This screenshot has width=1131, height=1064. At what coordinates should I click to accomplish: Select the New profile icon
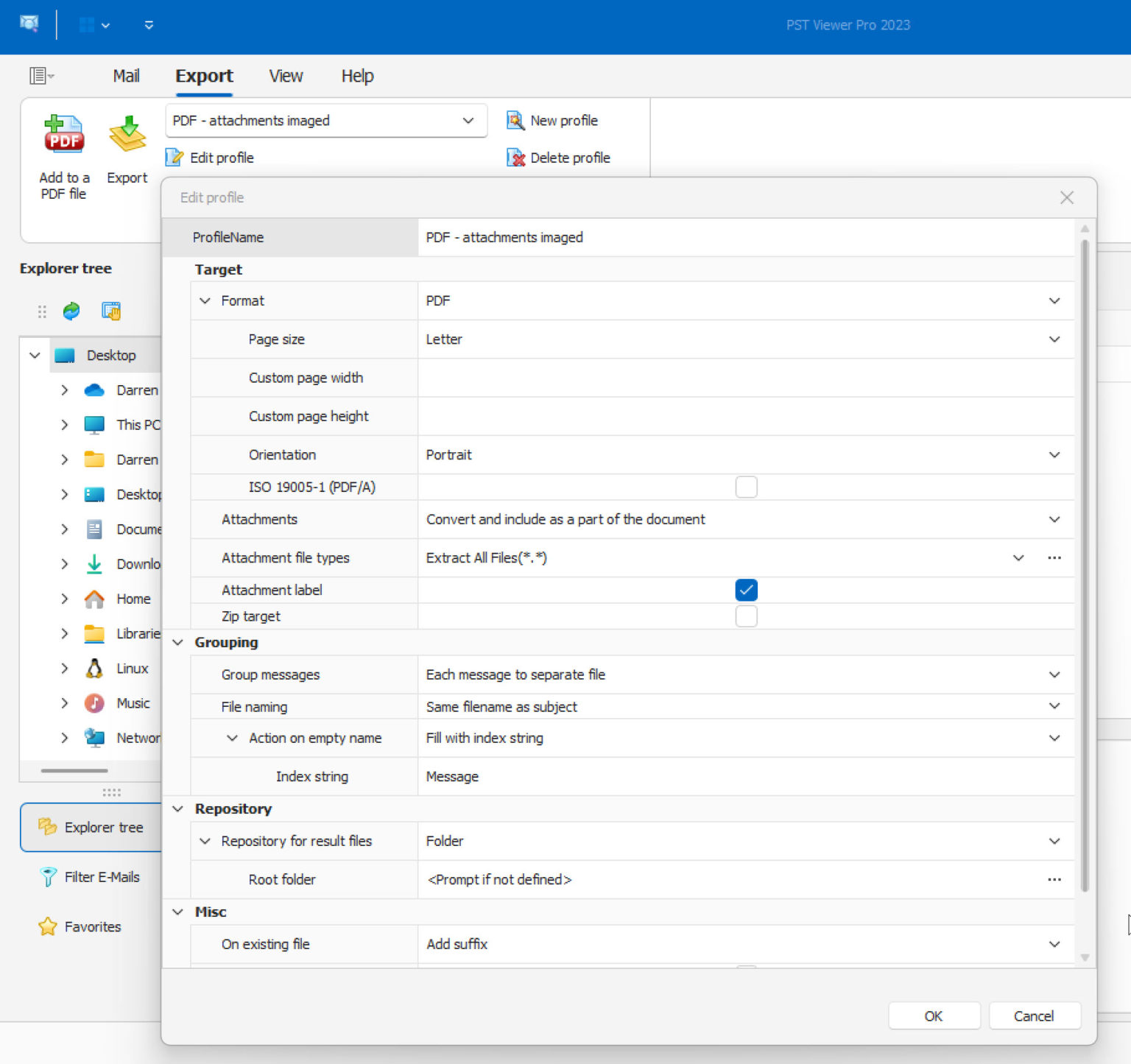tap(515, 120)
